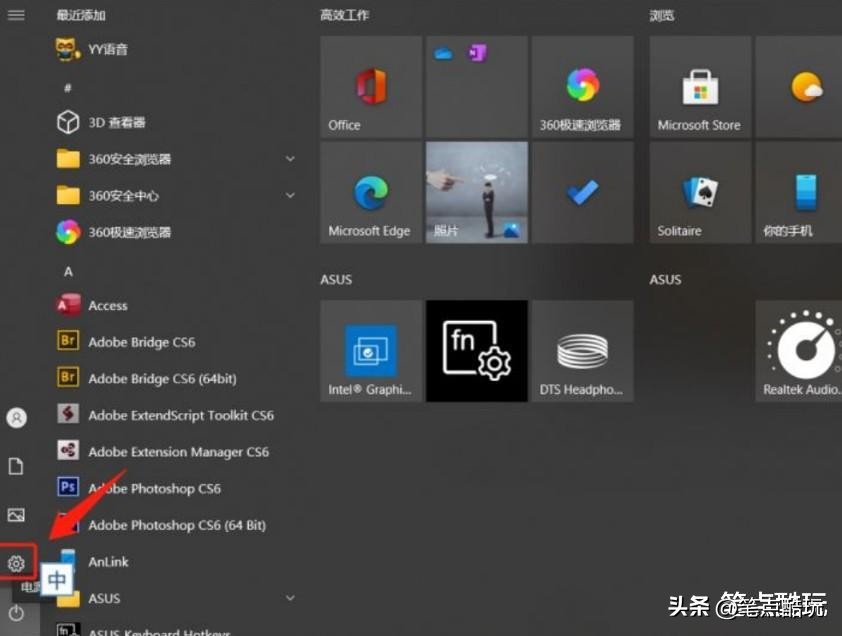This screenshot has width=842, height=636.
Task: Expand the 360安全浏览器 folder chevron
Action: pos(289,158)
